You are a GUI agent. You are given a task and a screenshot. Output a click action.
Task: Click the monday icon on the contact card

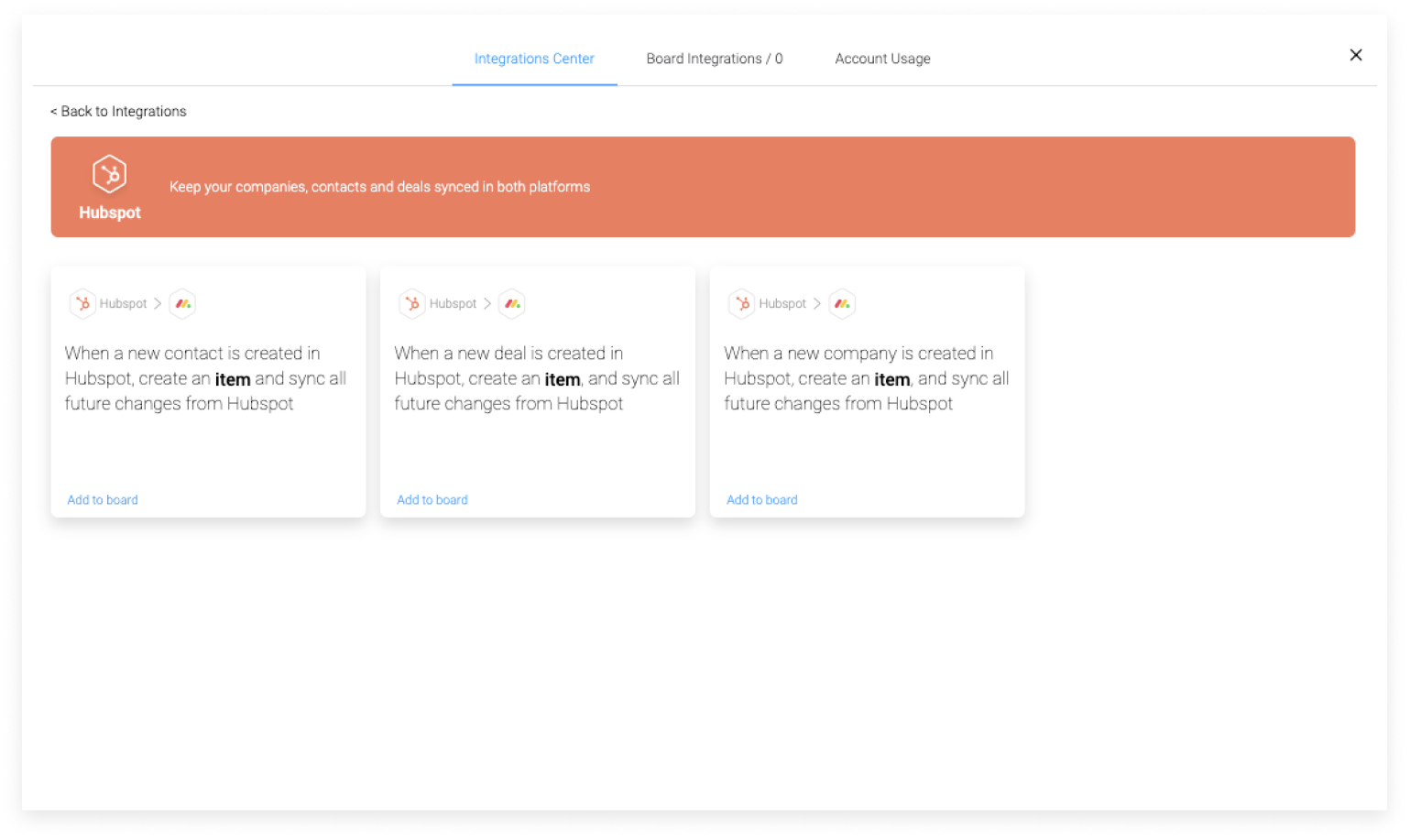pos(182,303)
